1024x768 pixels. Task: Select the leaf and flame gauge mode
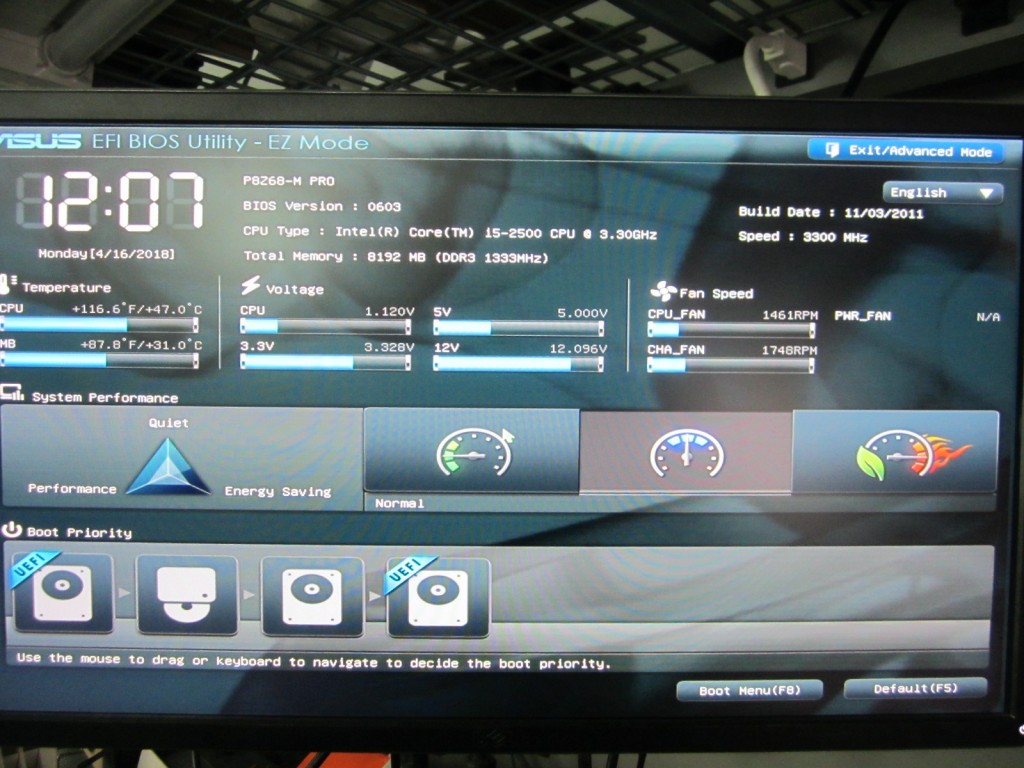click(x=895, y=452)
